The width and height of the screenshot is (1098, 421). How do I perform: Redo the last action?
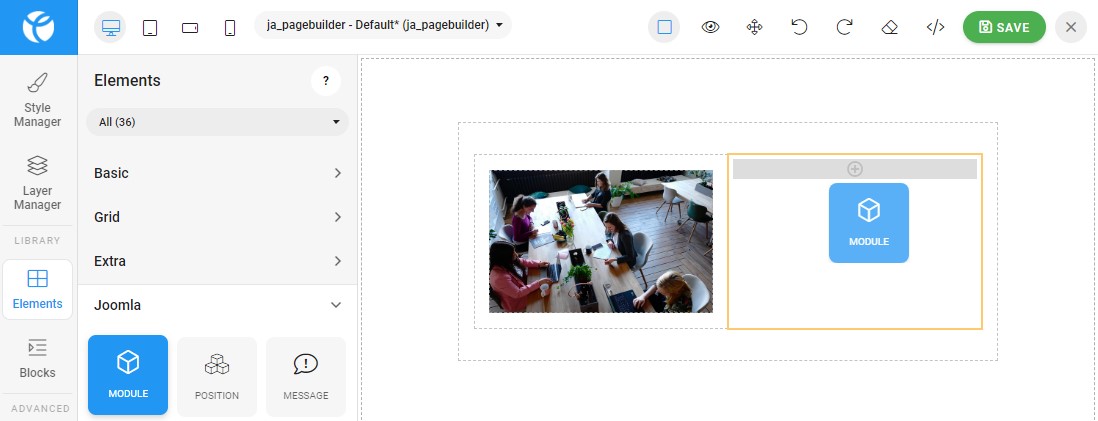(x=845, y=27)
